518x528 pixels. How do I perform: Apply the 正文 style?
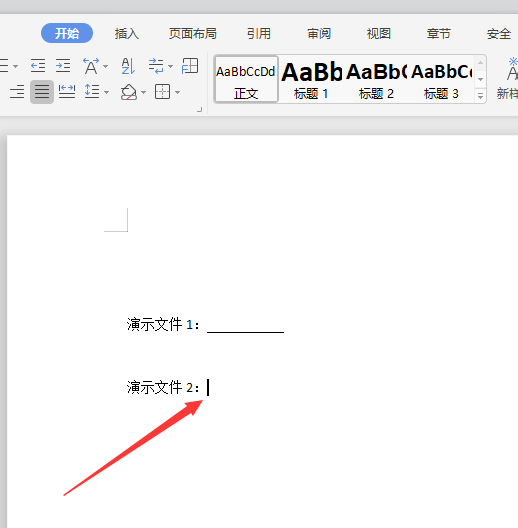click(246, 79)
